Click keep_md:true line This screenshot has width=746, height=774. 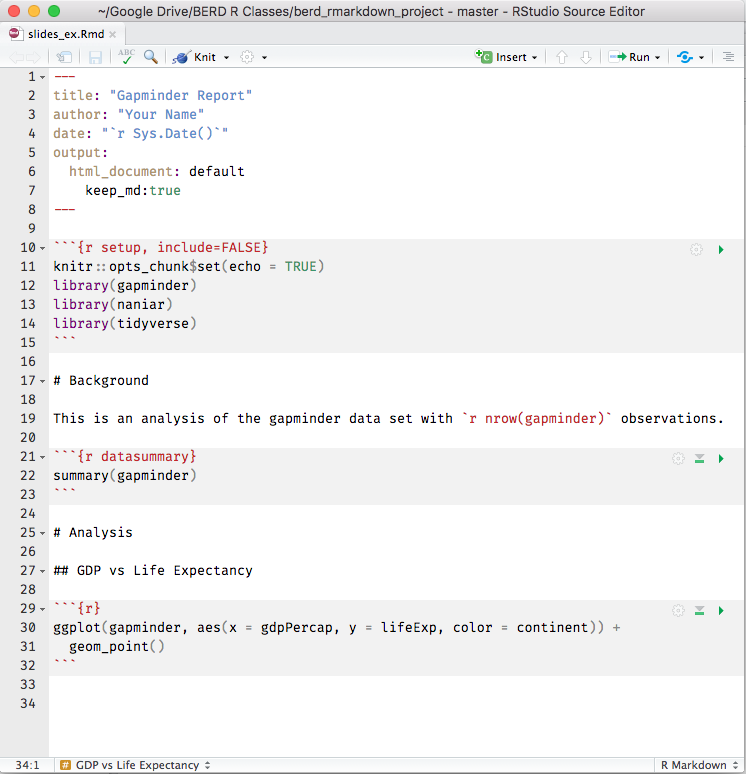(x=133, y=191)
